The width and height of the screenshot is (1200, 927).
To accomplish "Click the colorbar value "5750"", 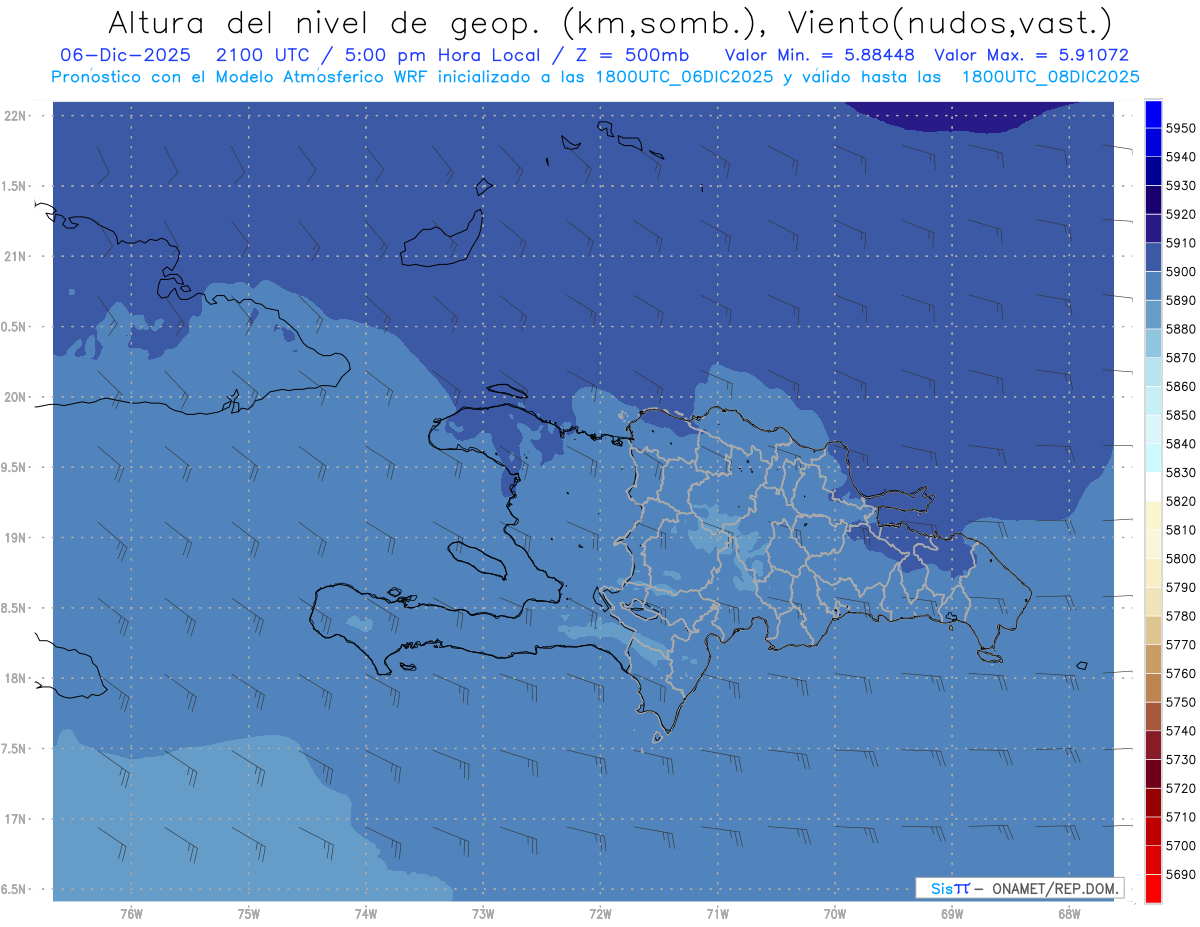I will click(1181, 702).
